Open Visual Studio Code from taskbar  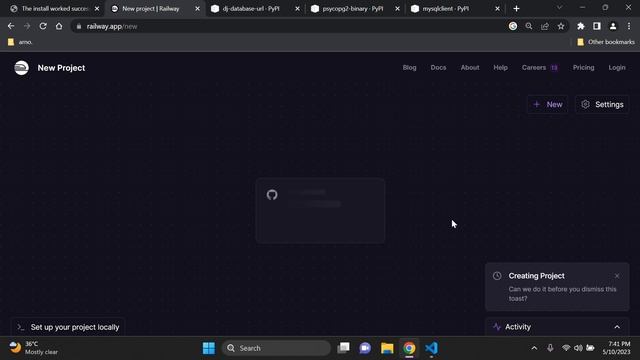tap(431, 348)
